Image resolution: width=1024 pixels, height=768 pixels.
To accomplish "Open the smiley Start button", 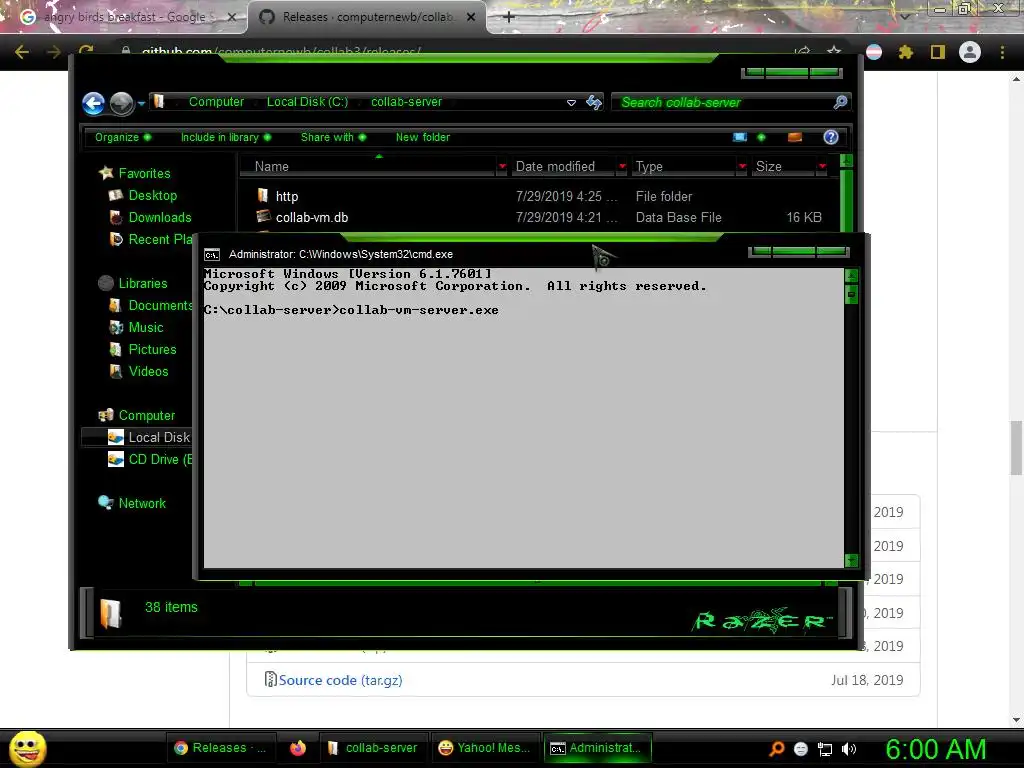I will [x=27, y=748].
